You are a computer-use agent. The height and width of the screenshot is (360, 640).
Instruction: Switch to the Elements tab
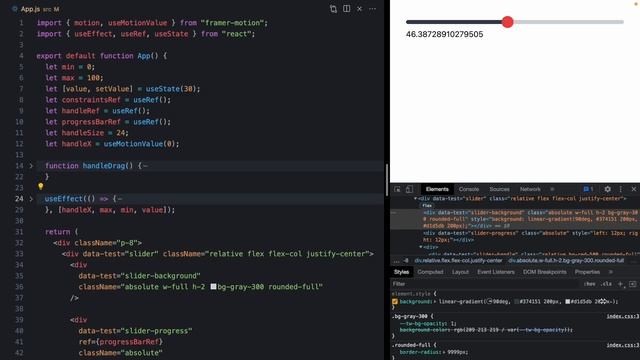click(x=437, y=189)
